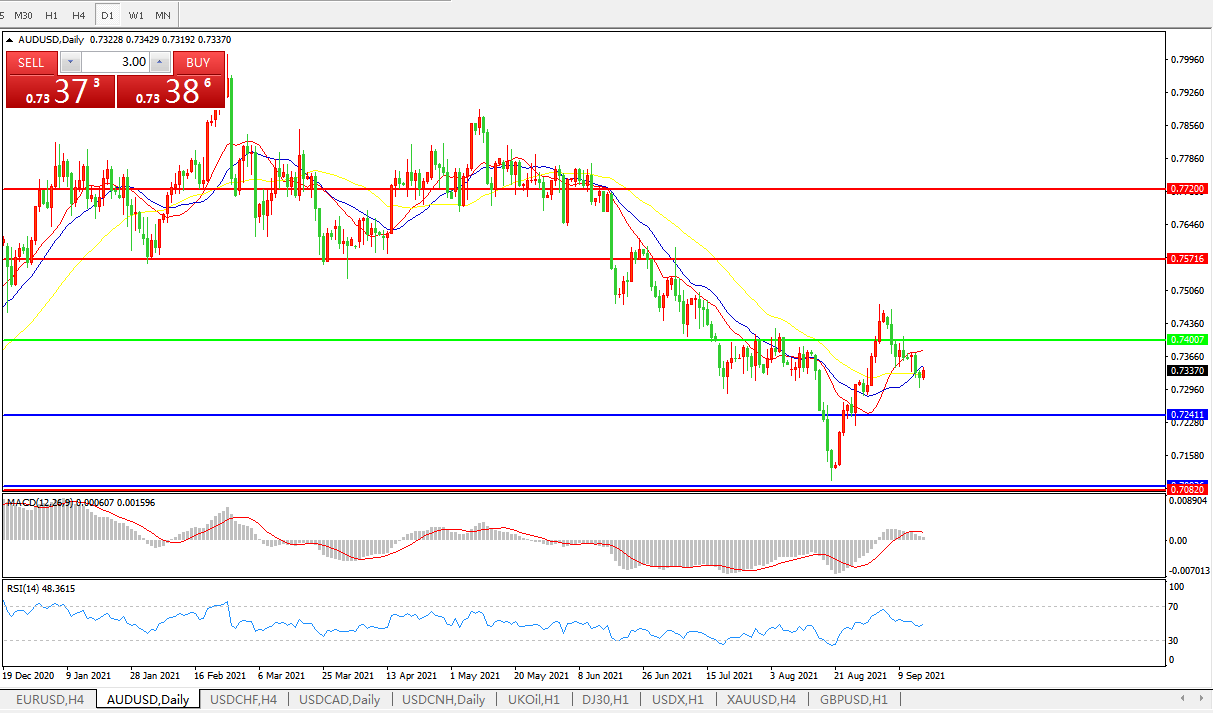The height and width of the screenshot is (713, 1213).
Task: Select the W1 weekly timeframe
Action: coord(136,15)
